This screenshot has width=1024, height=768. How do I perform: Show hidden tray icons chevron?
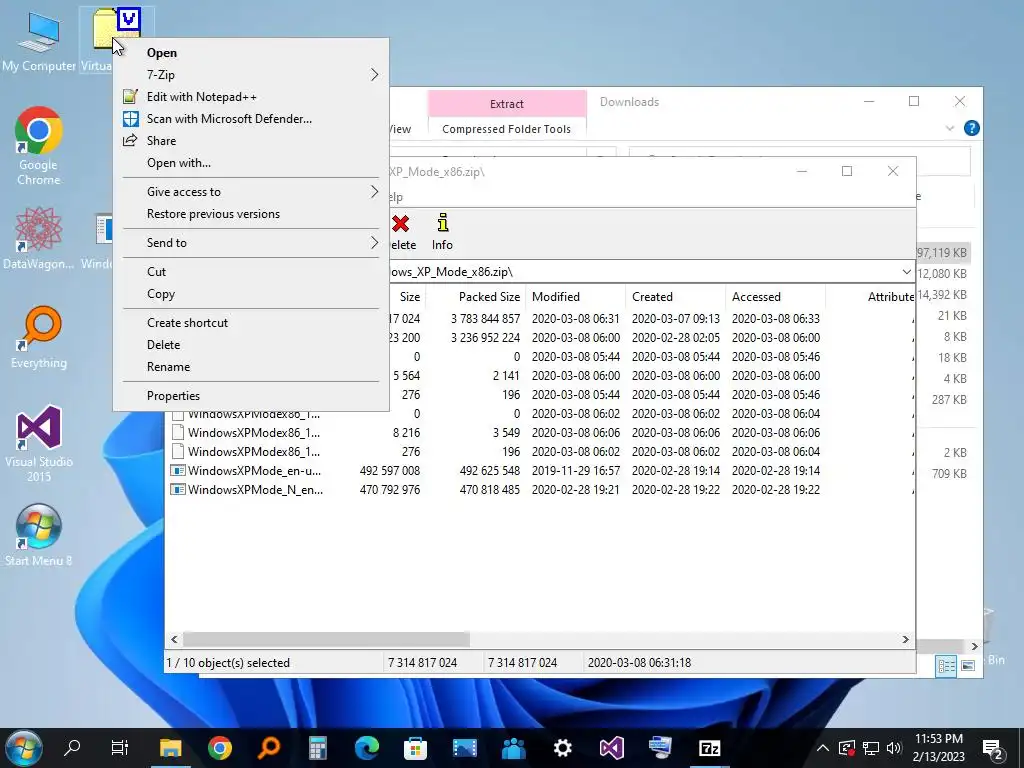click(x=823, y=748)
